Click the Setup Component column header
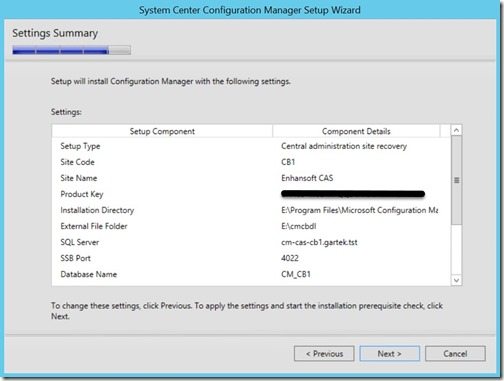This screenshot has width=504, height=381. (x=162, y=131)
